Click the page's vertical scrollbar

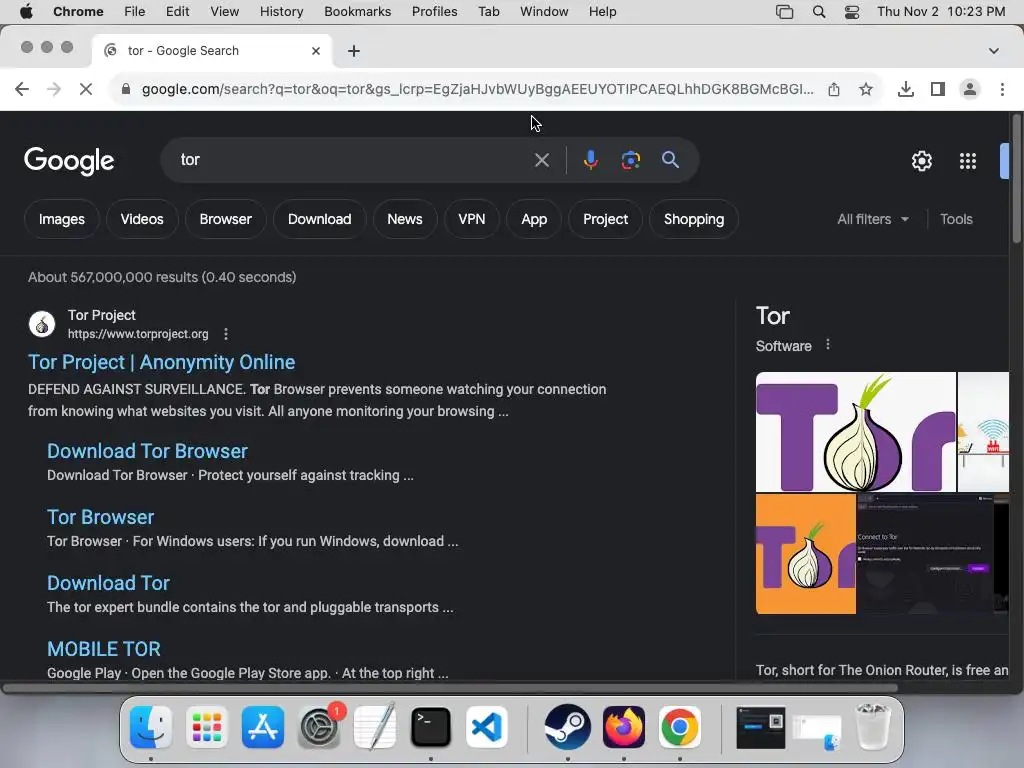1016,180
